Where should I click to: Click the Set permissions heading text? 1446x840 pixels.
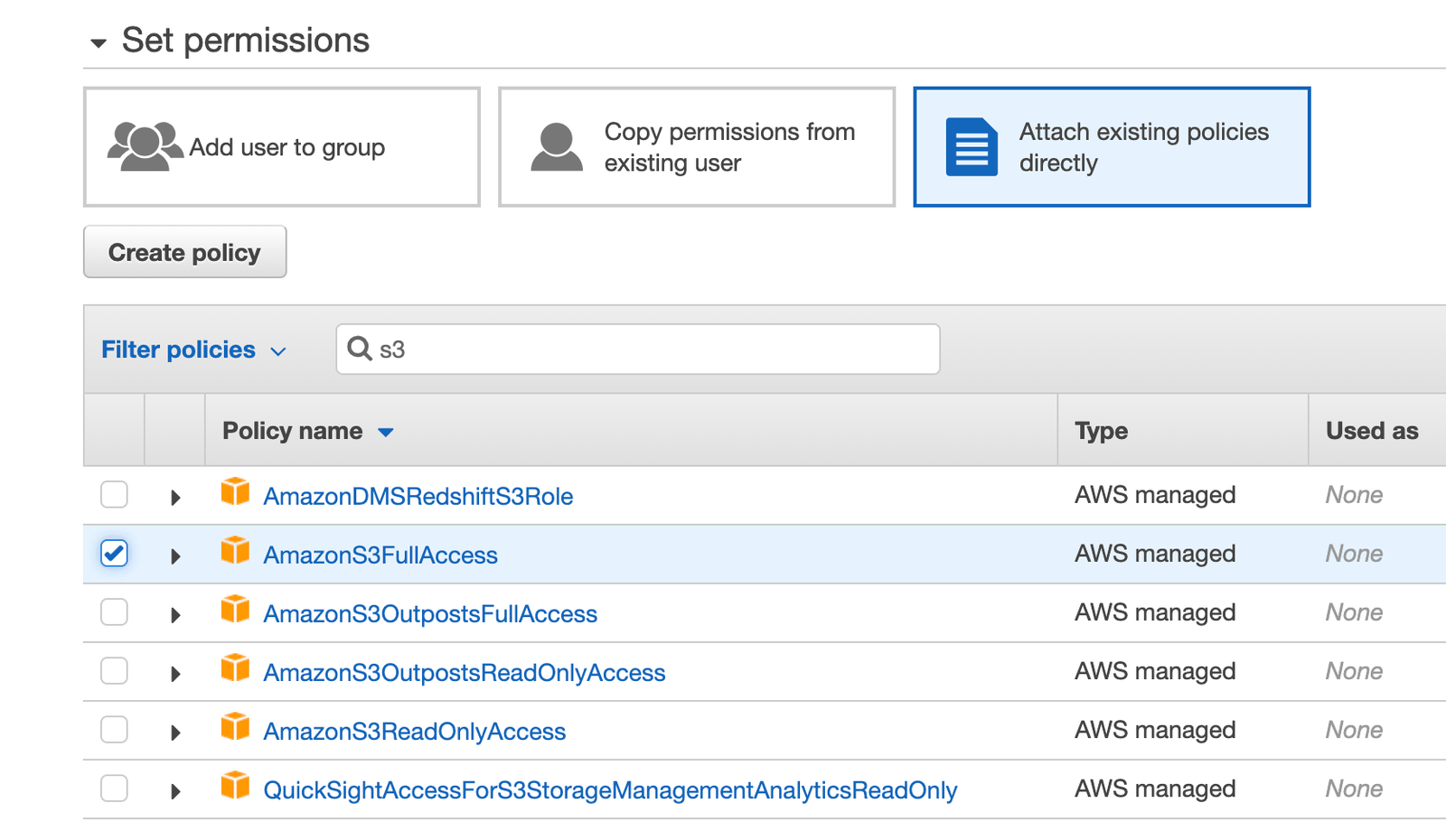point(246,41)
